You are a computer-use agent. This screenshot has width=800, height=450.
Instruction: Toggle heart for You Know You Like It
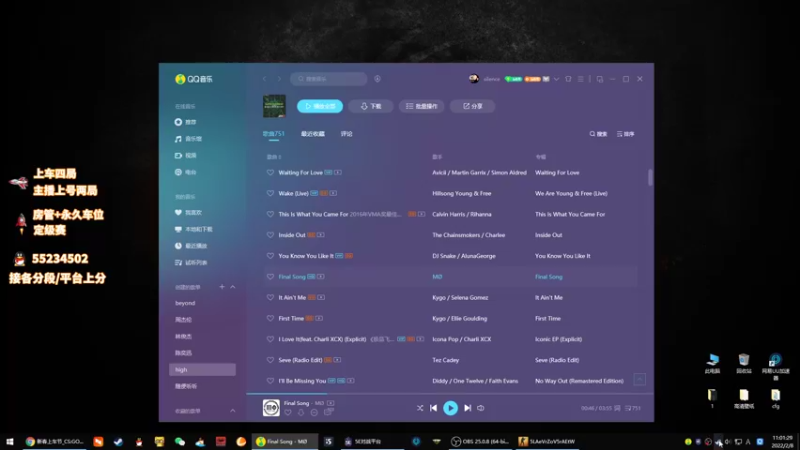(270, 256)
